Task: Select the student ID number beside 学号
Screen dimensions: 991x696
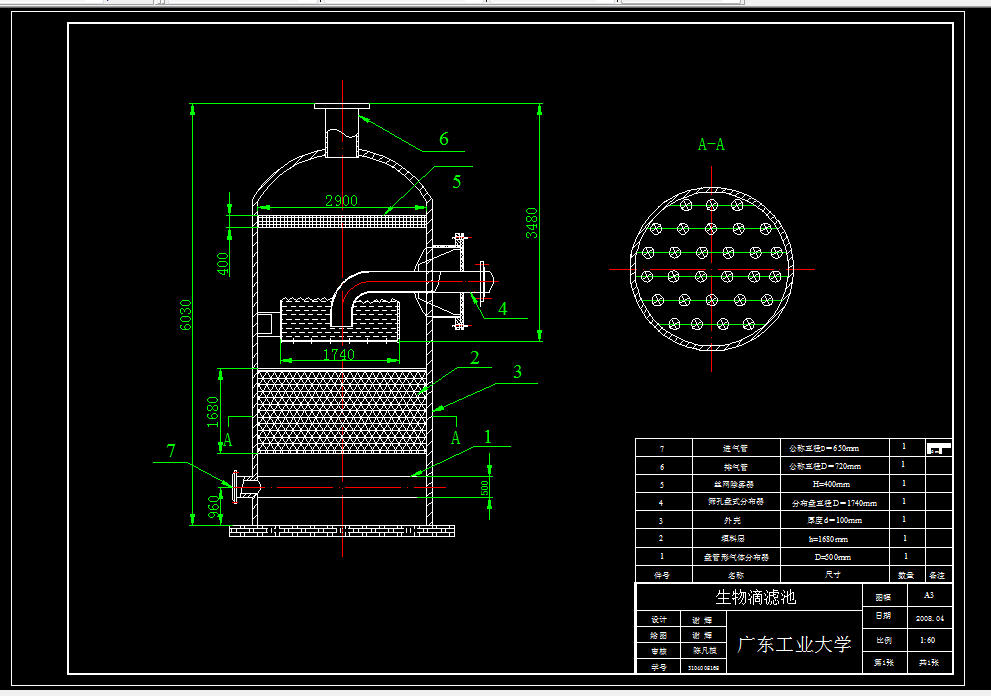Action: pos(703,668)
